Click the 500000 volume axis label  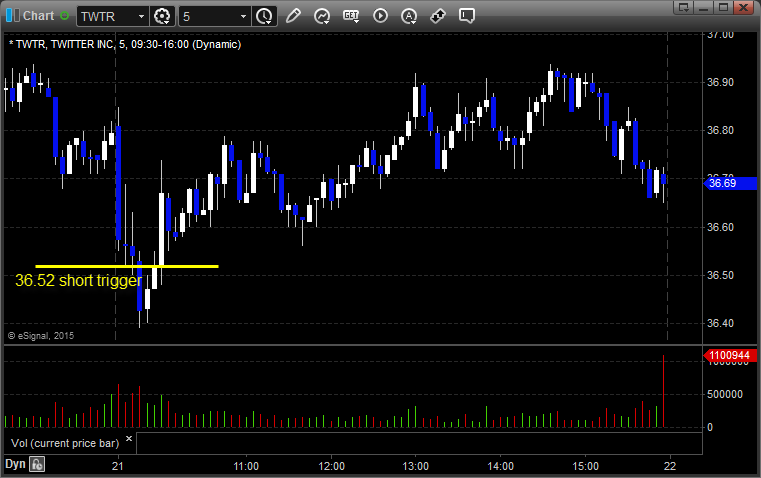pos(725,395)
